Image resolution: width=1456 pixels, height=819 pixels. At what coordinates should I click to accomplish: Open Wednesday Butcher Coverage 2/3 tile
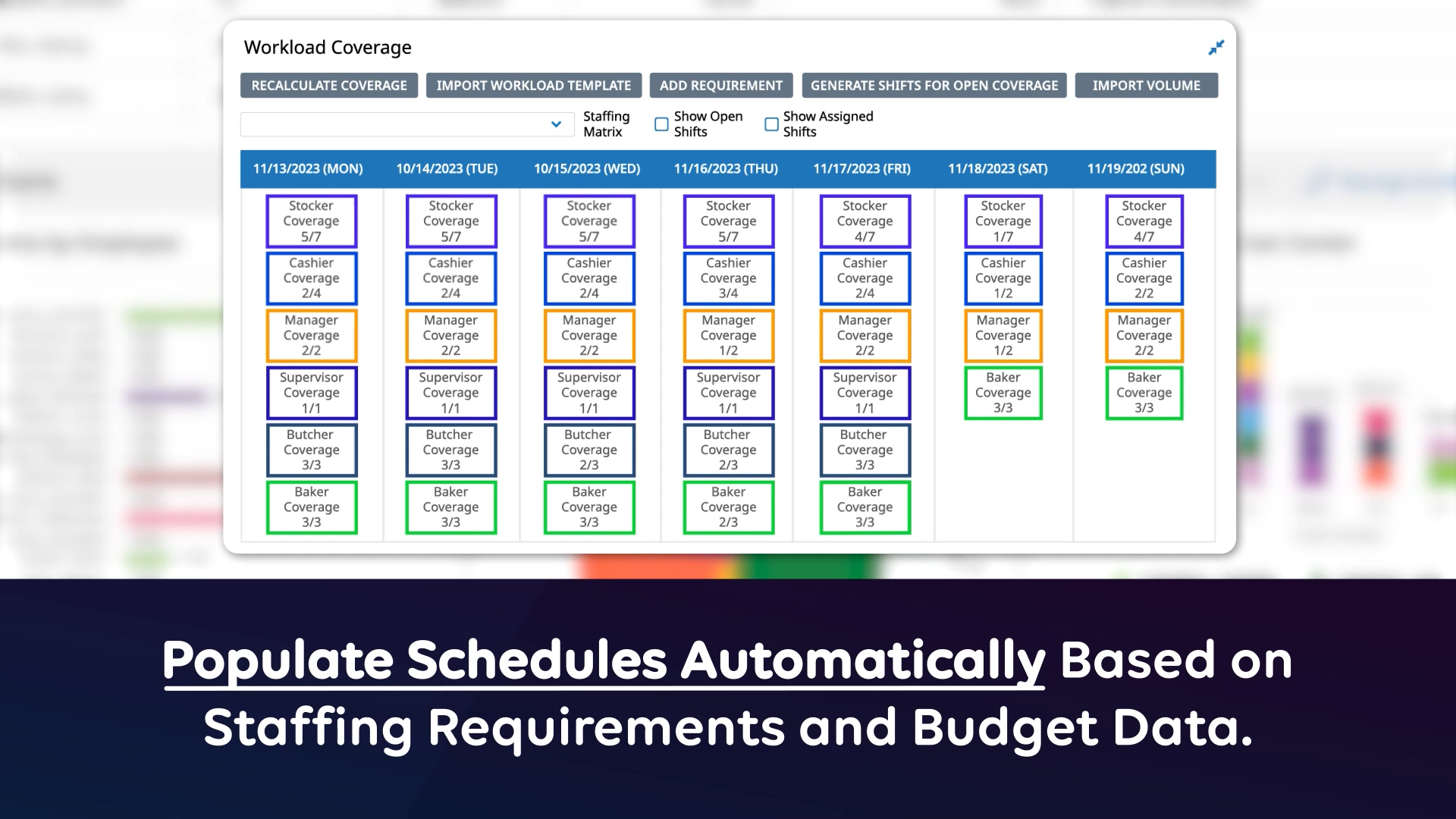tap(588, 450)
